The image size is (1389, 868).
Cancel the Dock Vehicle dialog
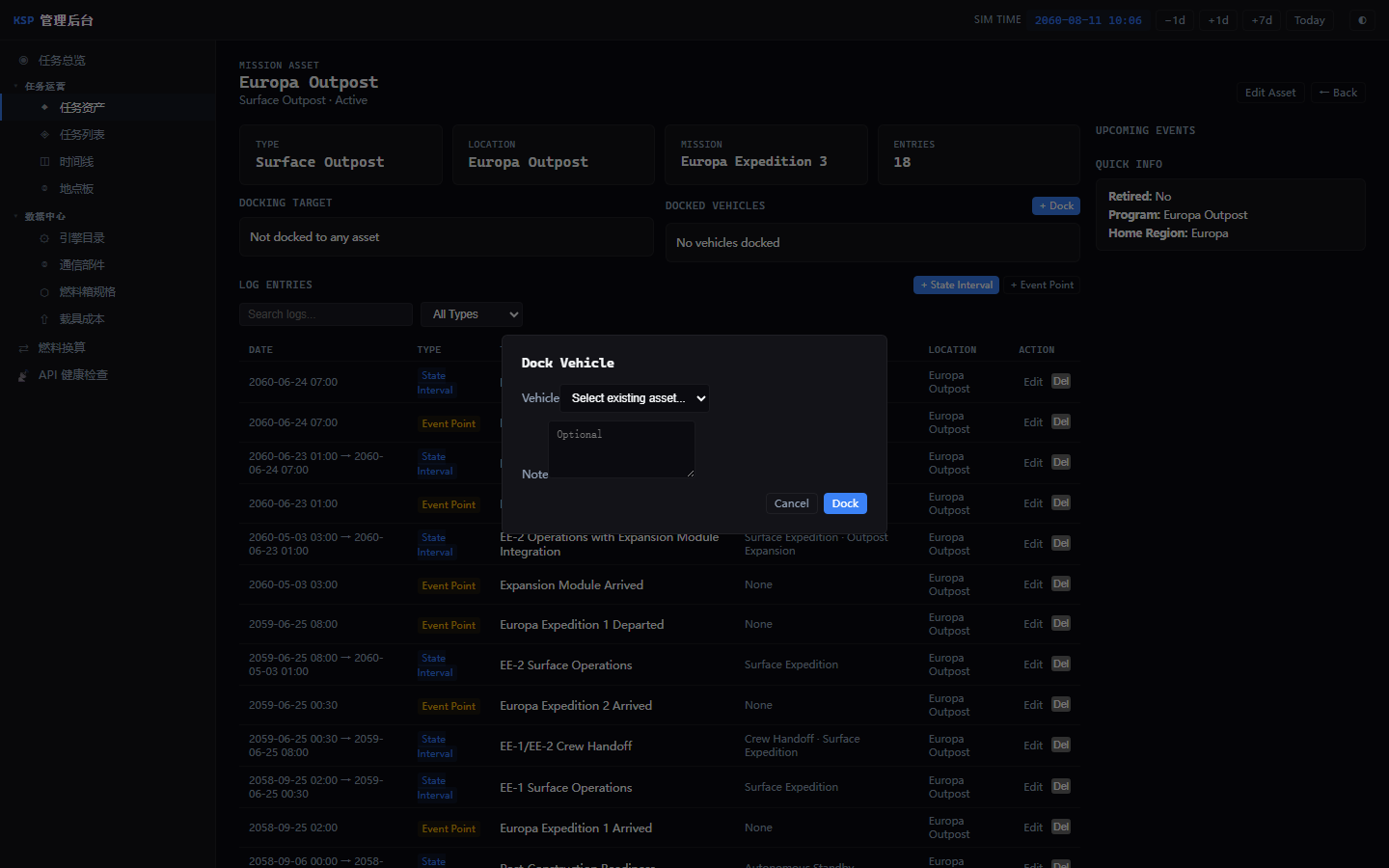792,503
